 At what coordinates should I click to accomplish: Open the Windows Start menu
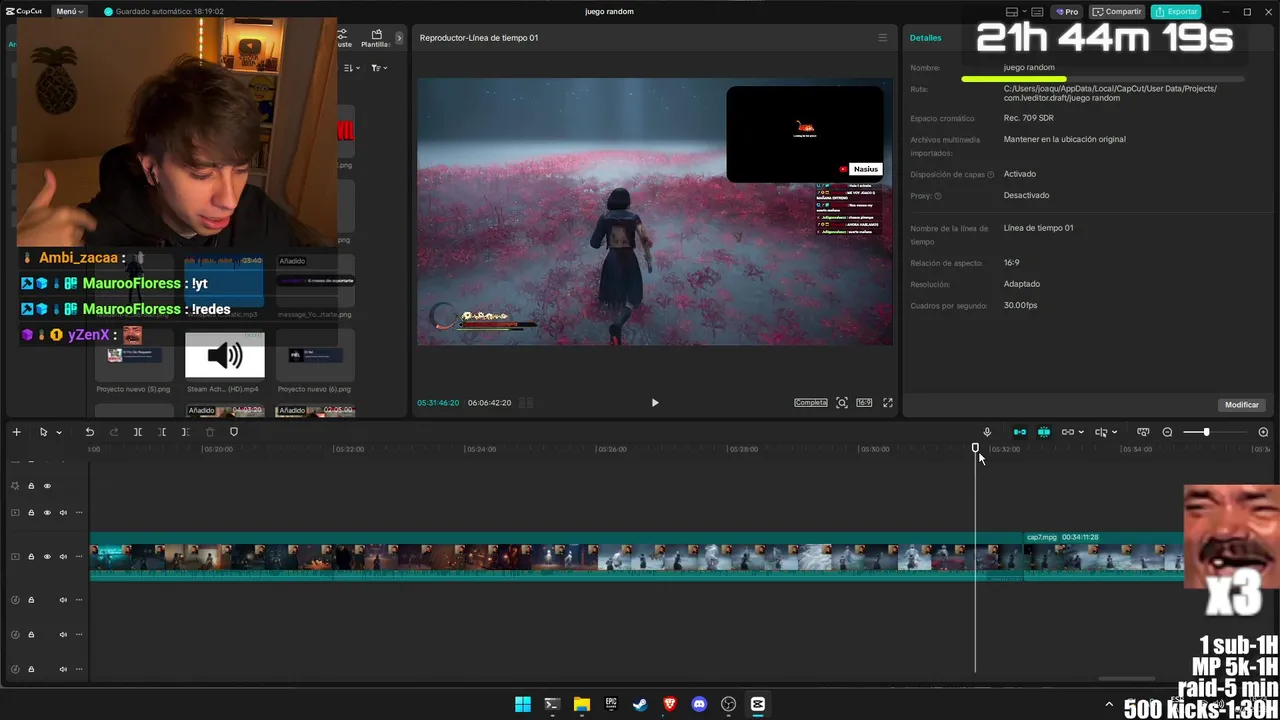(x=522, y=704)
